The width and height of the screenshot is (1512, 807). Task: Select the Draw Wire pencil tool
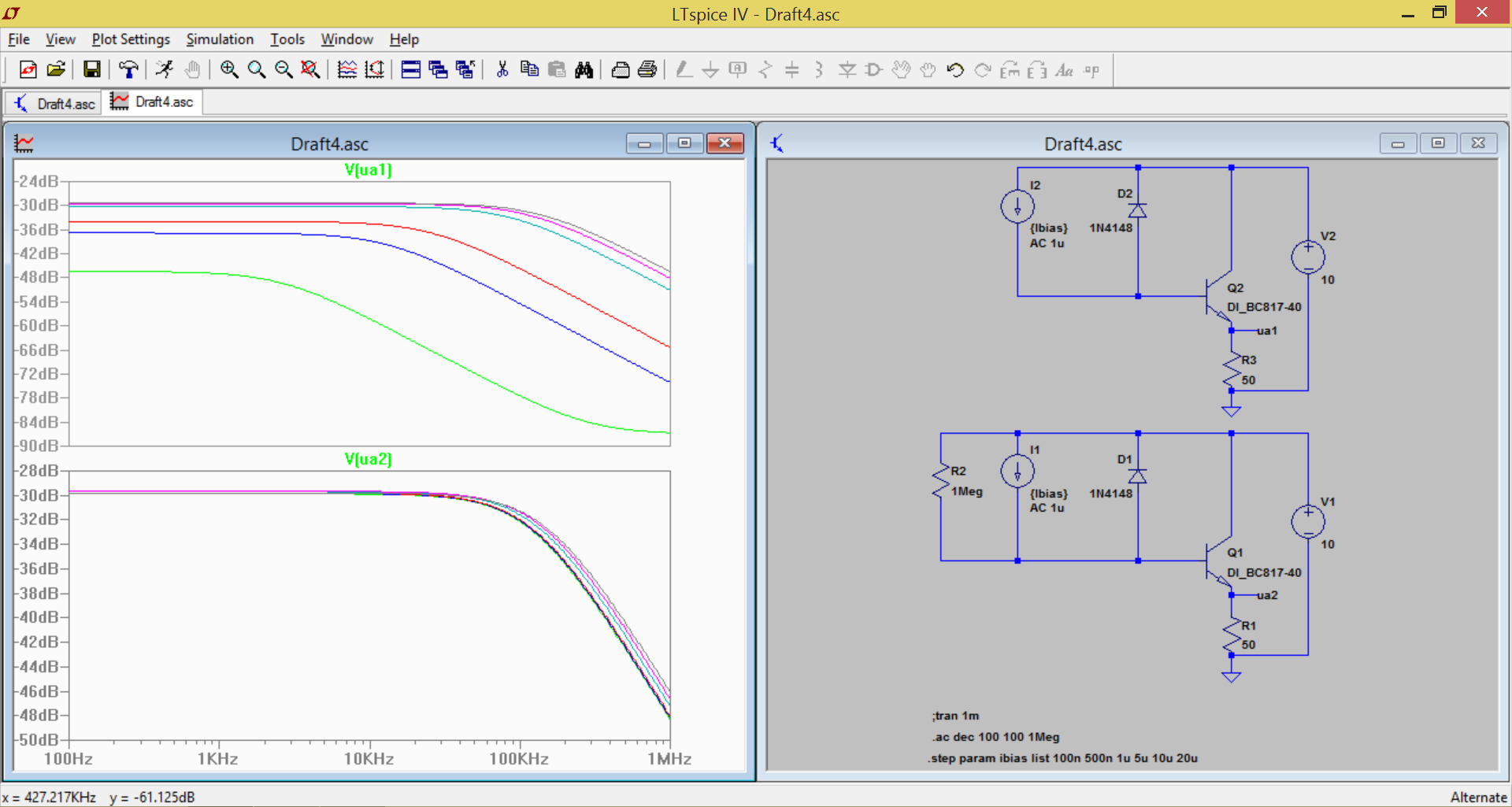pos(684,70)
